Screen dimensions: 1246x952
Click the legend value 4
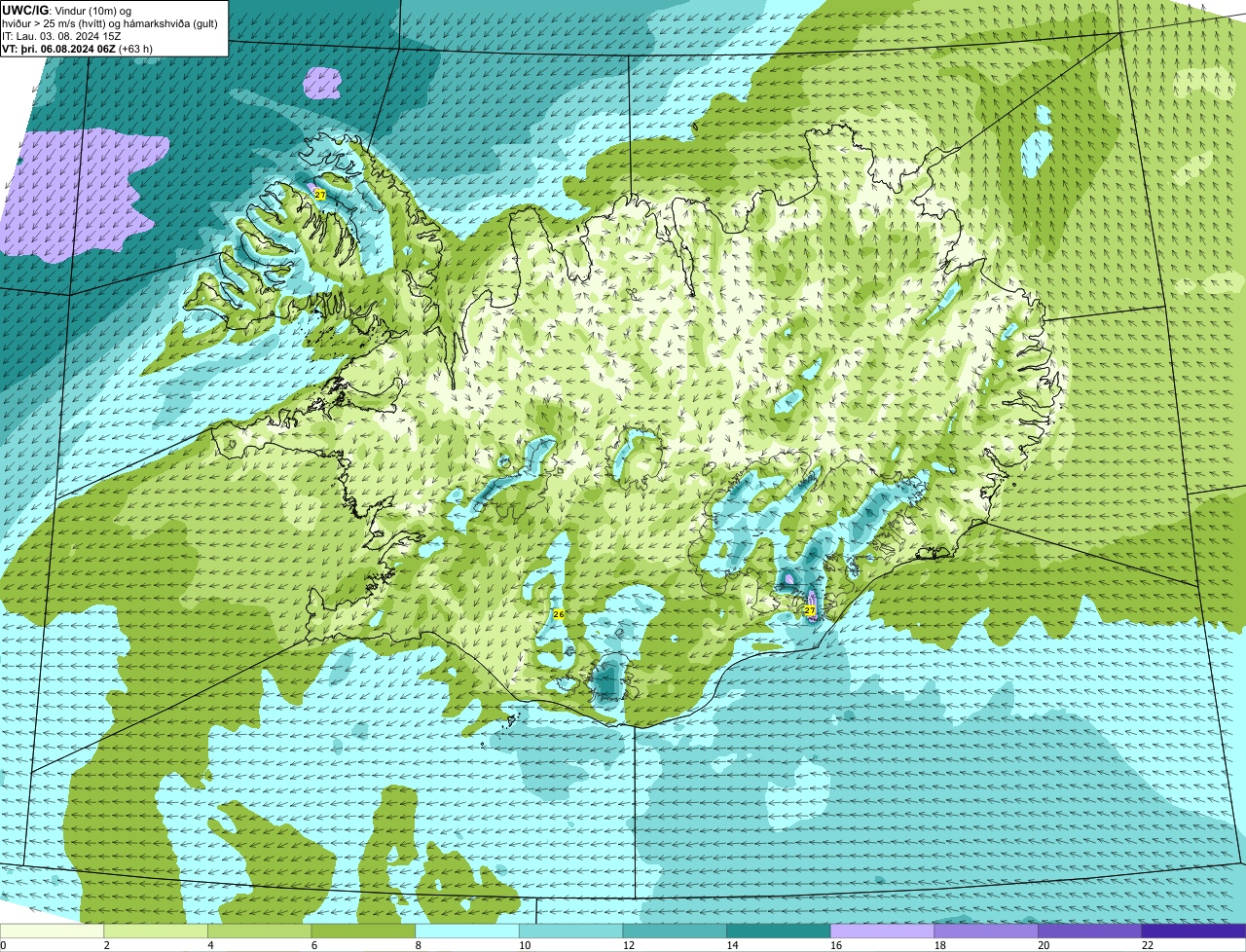(x=210, y=945)
